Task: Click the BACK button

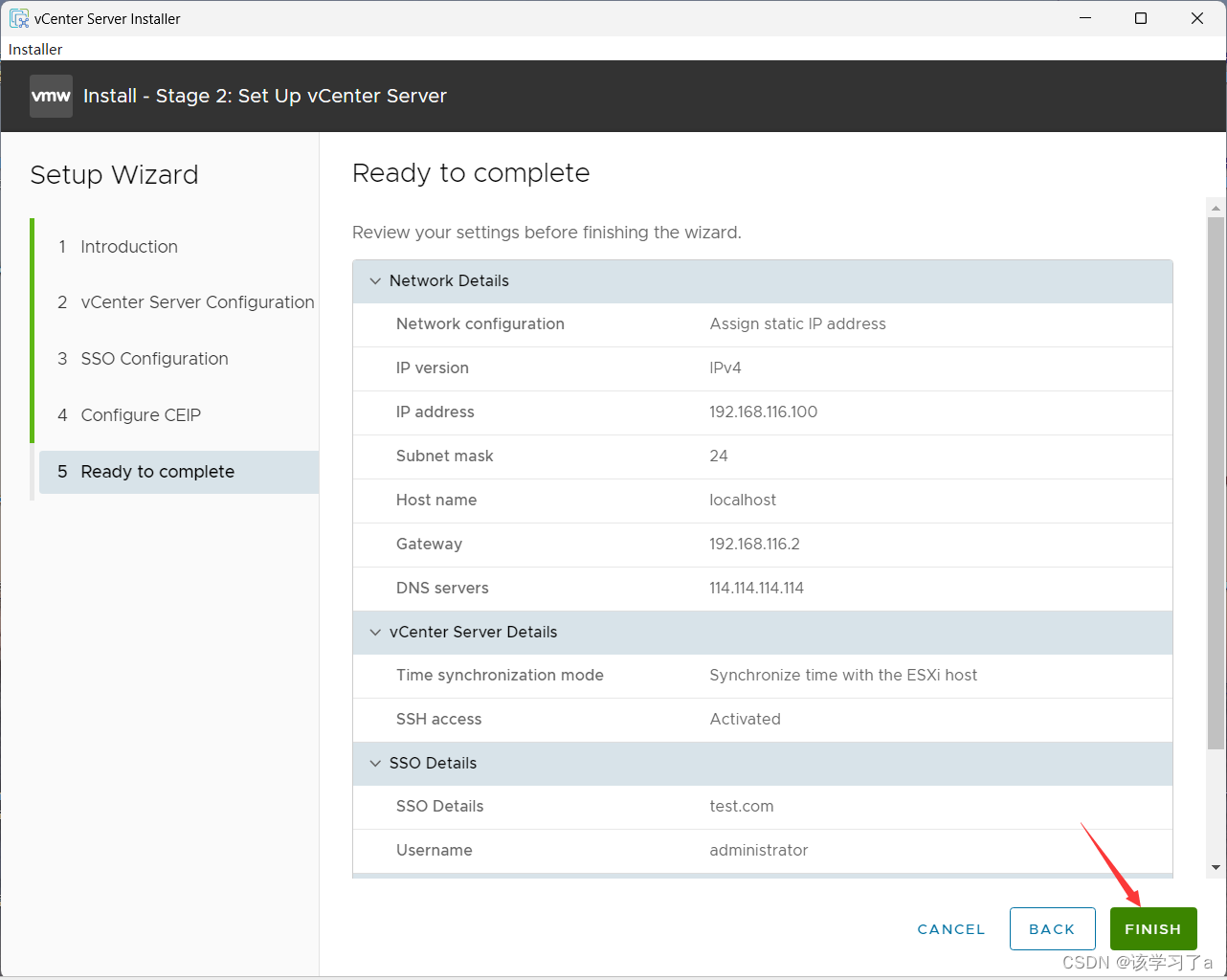Action: pos(1053,928)
